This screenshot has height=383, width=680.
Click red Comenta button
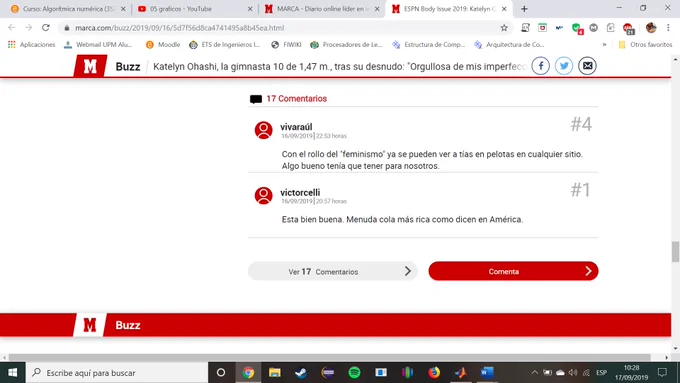point(513,271)
